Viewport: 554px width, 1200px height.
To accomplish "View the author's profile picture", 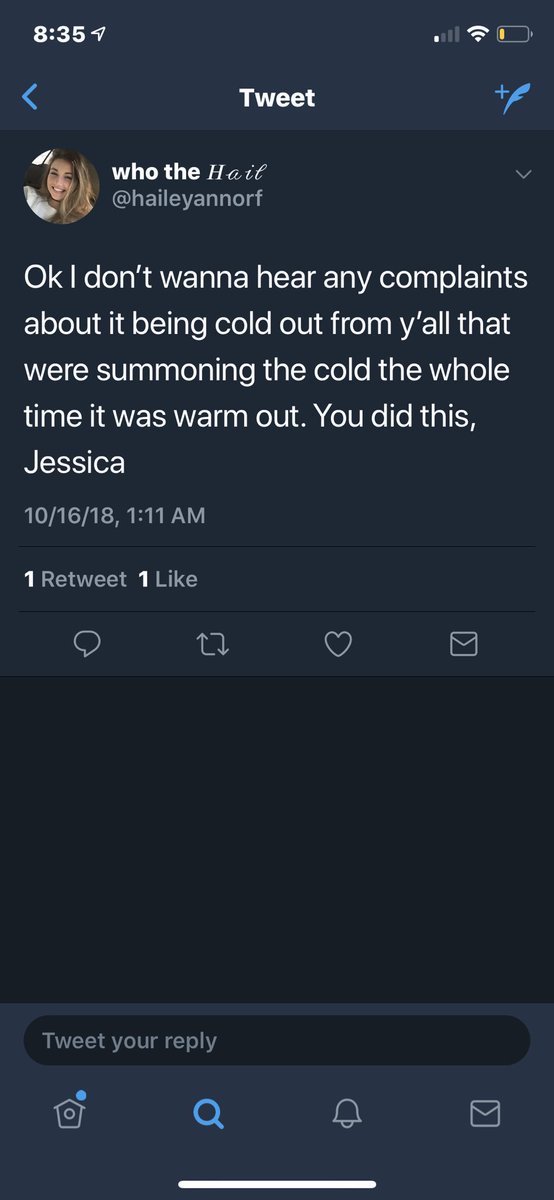I will tap(62, 186).
